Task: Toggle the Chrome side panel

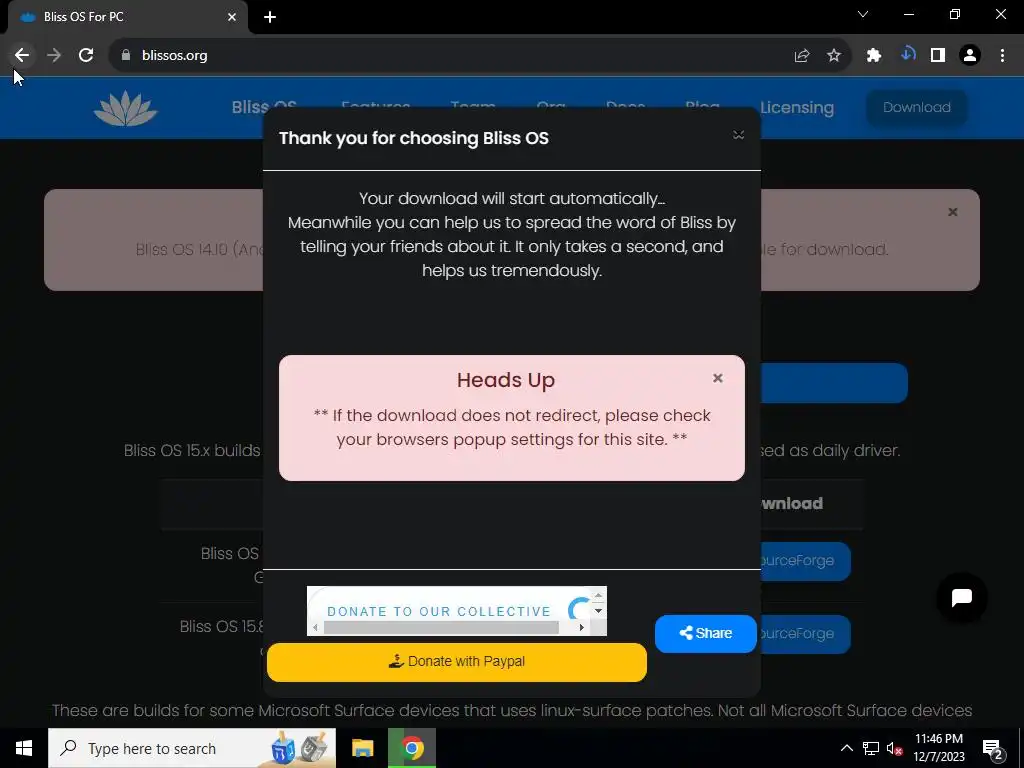Action: (x=938, y=56)
